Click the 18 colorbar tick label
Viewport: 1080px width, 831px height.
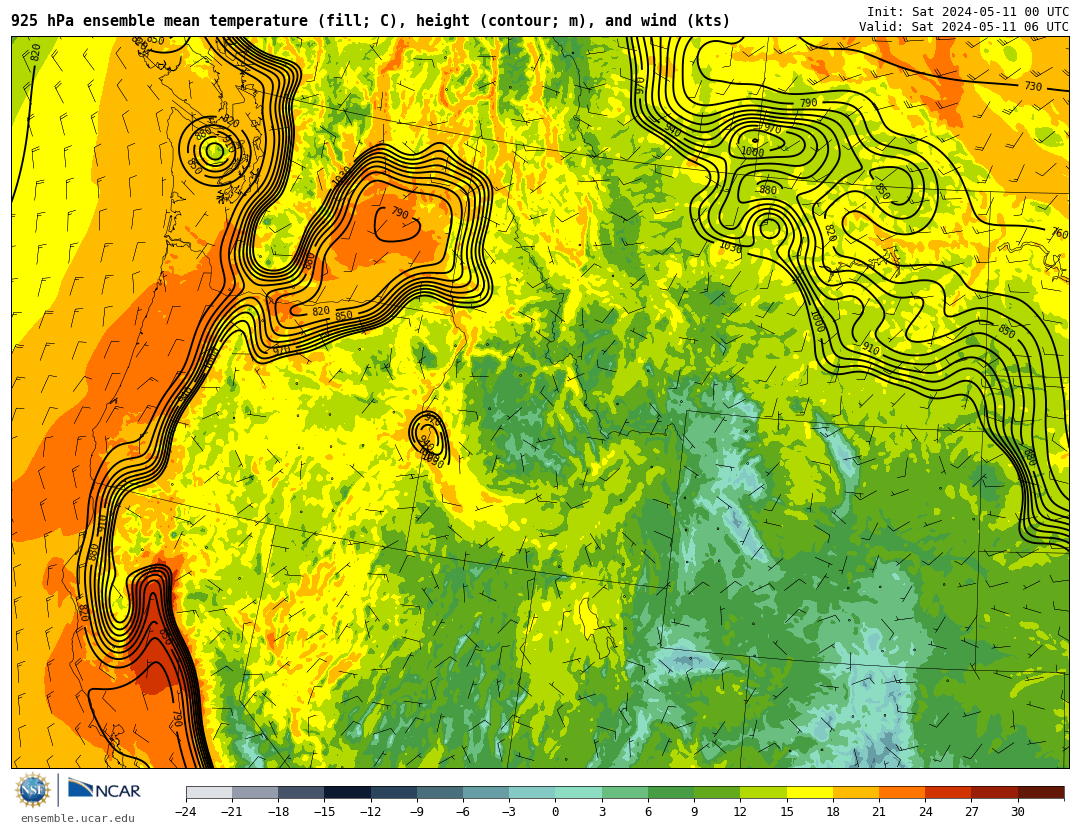pyautogui.click(x=833, y=812)
